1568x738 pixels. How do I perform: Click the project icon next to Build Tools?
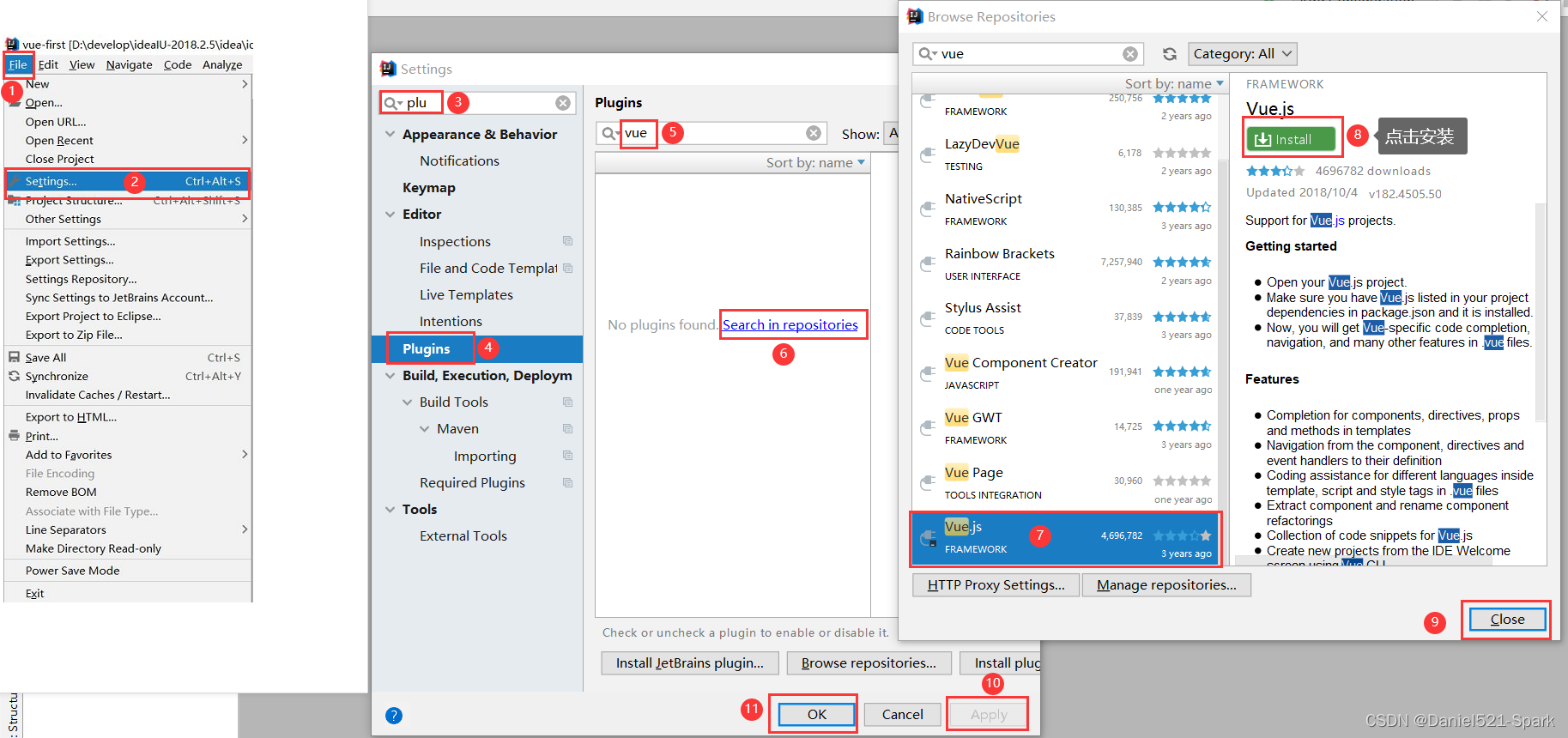(x=567, y=402)
